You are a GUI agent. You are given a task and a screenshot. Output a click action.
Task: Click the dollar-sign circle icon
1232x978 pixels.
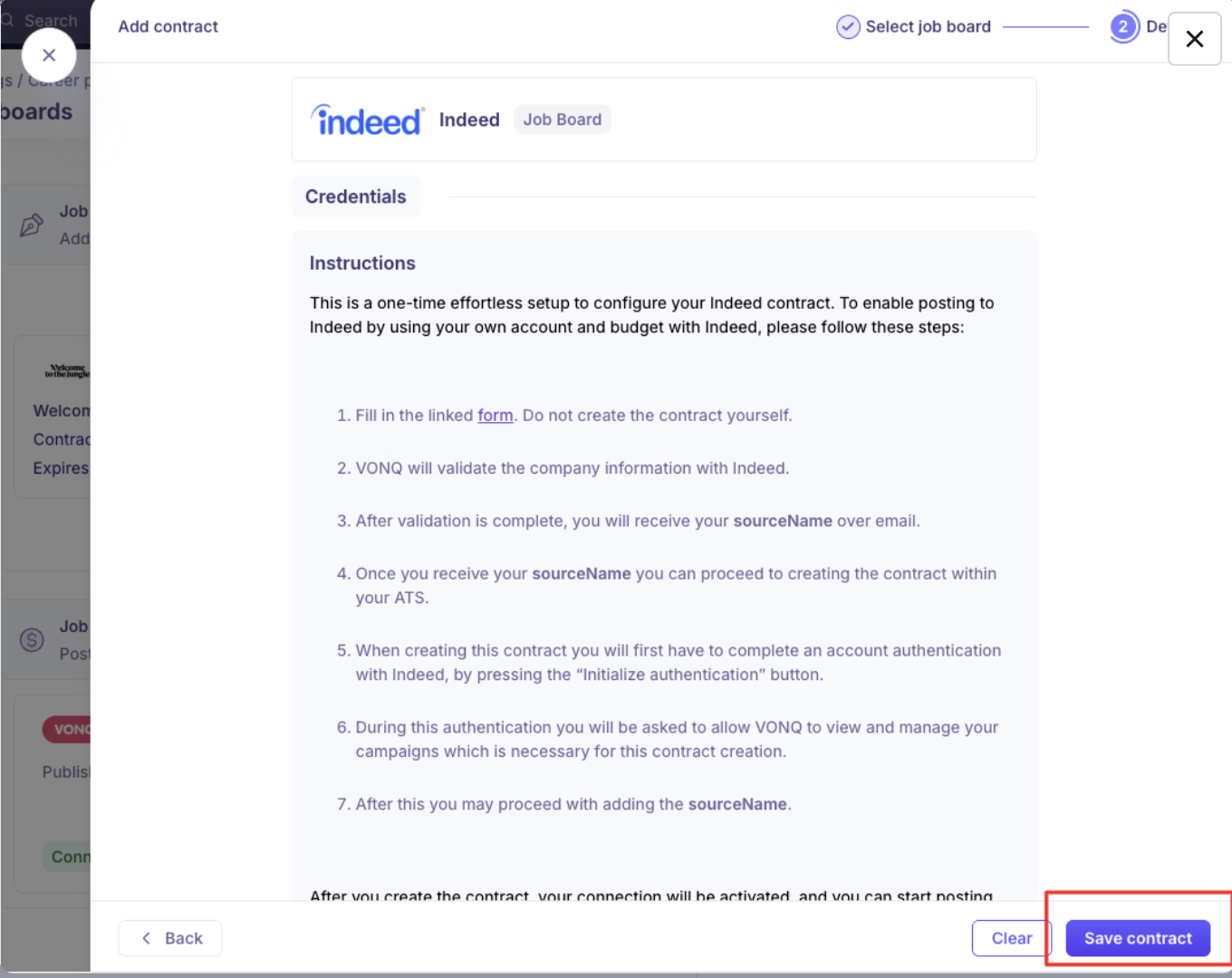click(x=32, y=640)
